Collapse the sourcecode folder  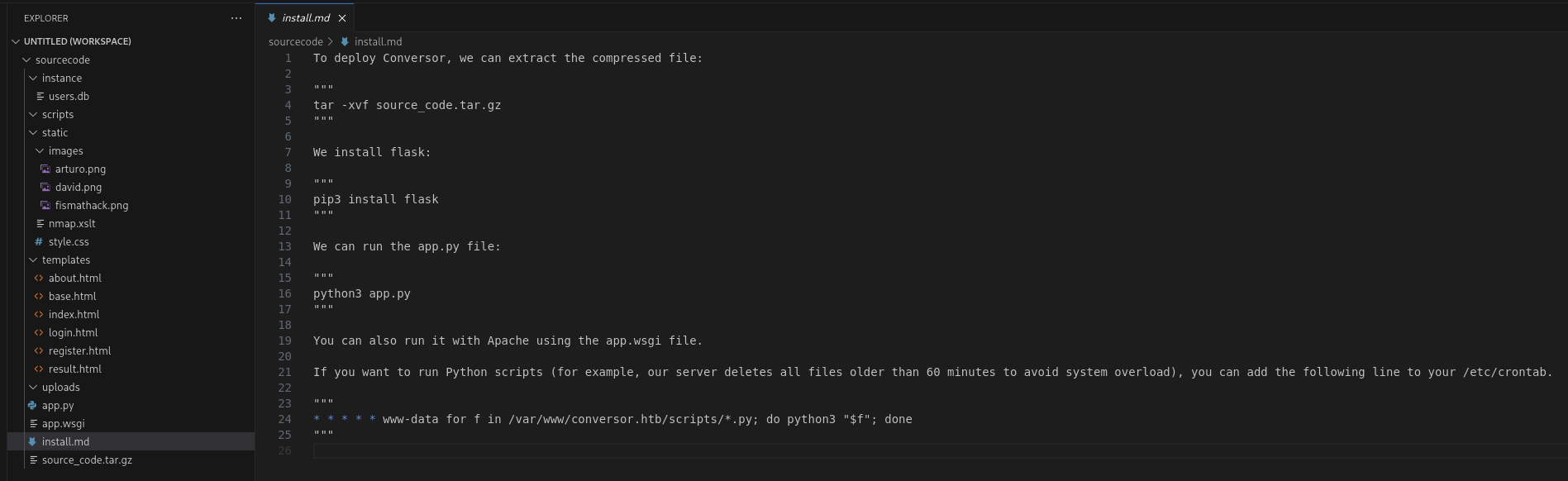pyautogui.click(x=25, y=60)
